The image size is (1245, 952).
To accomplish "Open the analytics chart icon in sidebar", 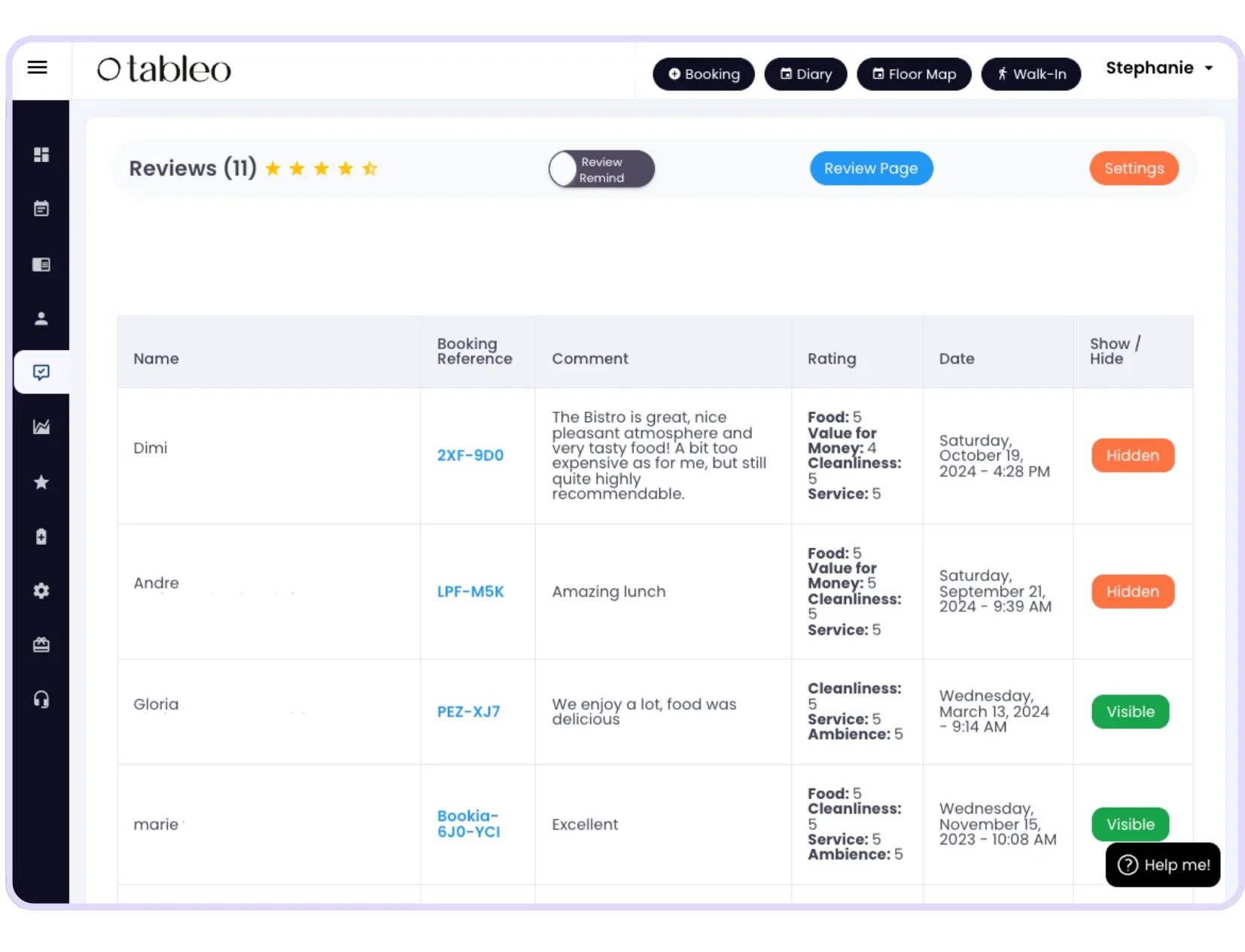I will (41, 427).
